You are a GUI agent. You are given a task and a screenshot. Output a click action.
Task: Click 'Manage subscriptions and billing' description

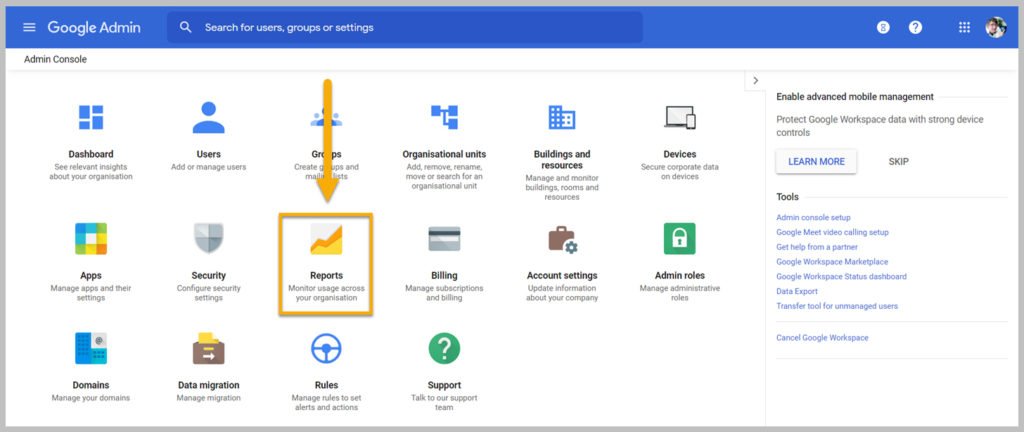coord(444,293)
